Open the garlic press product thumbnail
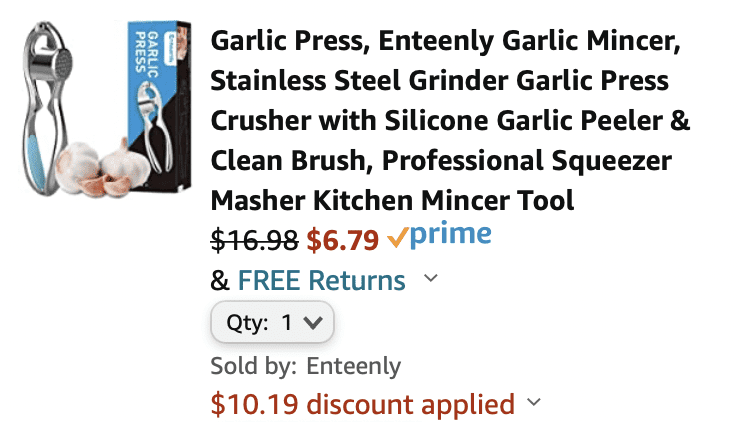 pyautogui.click(x=107, y=109)
